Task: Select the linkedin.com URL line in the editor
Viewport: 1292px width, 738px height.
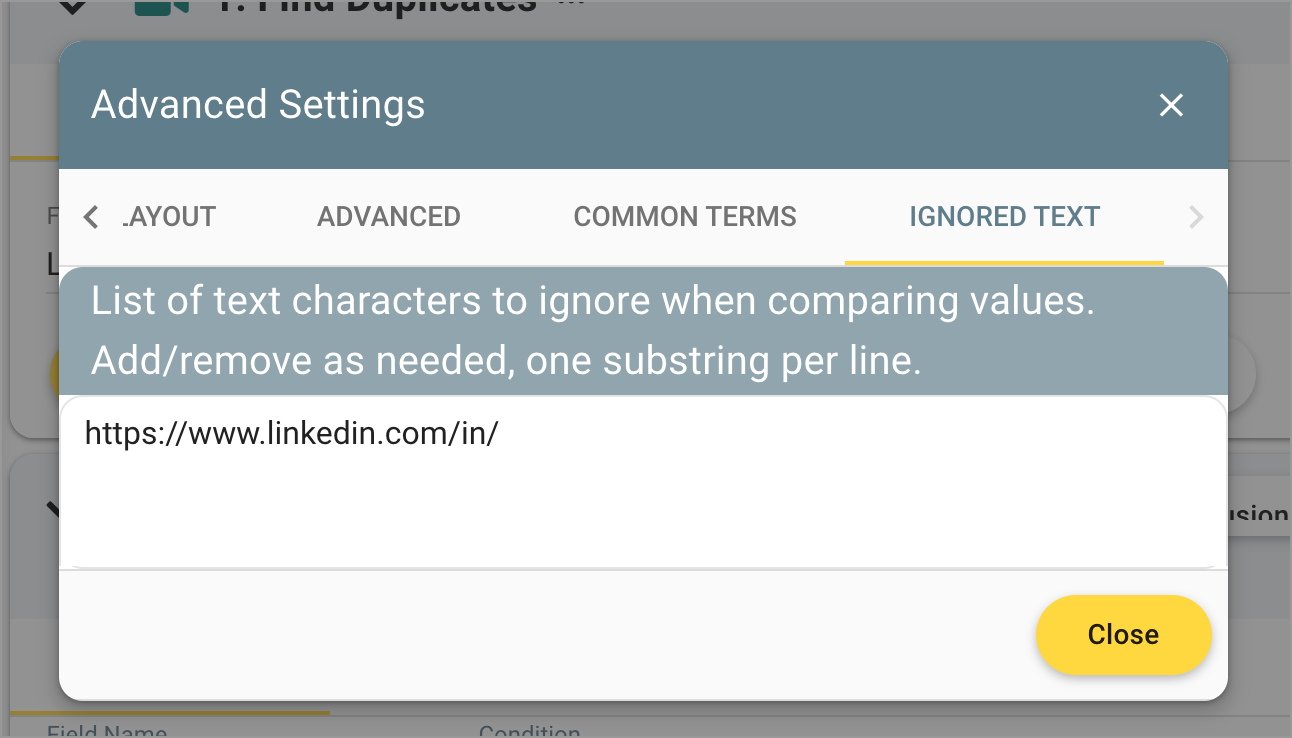Action: tap(291, 433)
